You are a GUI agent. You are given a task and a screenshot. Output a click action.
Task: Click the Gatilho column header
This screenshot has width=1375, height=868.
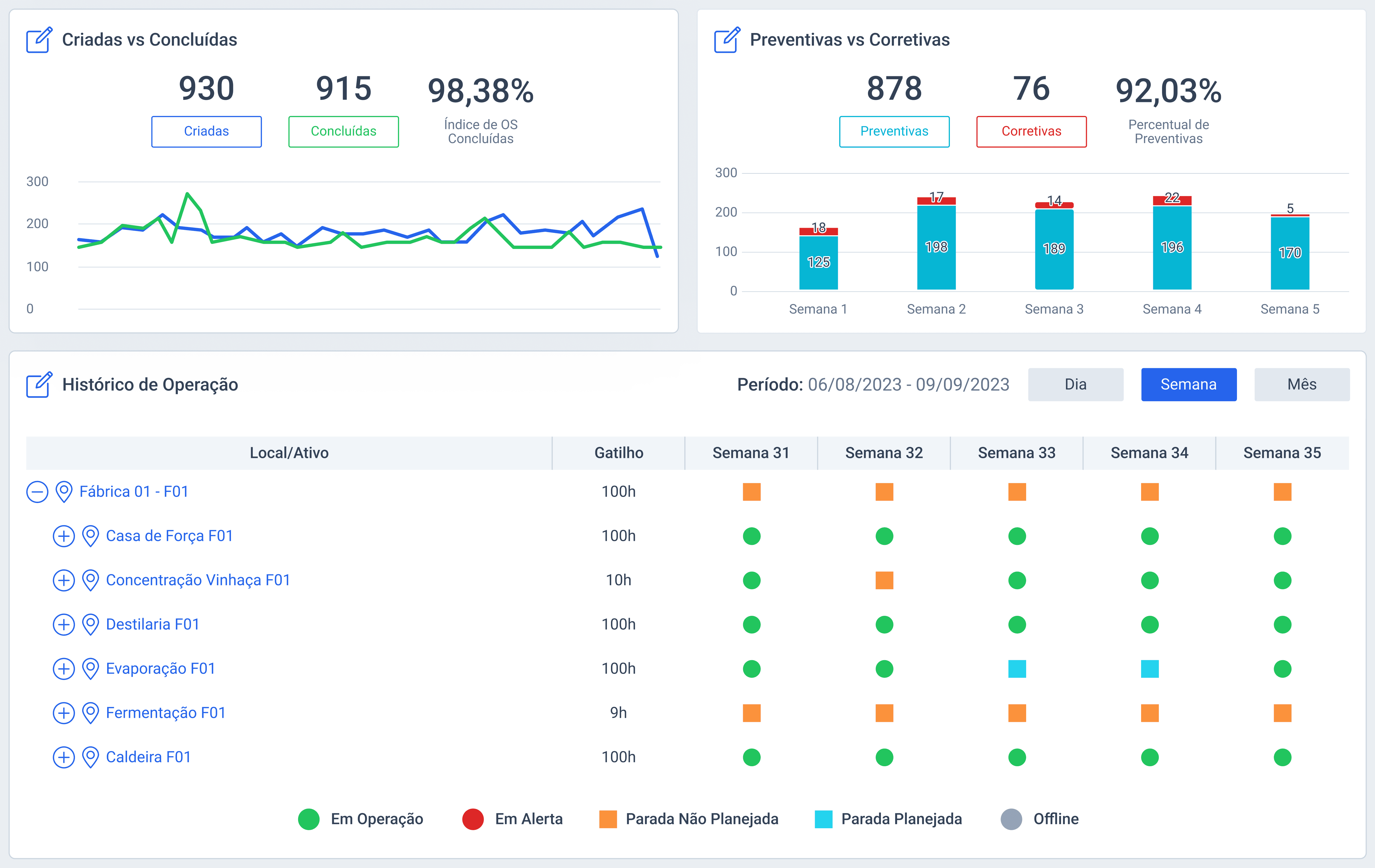(619, 453)
